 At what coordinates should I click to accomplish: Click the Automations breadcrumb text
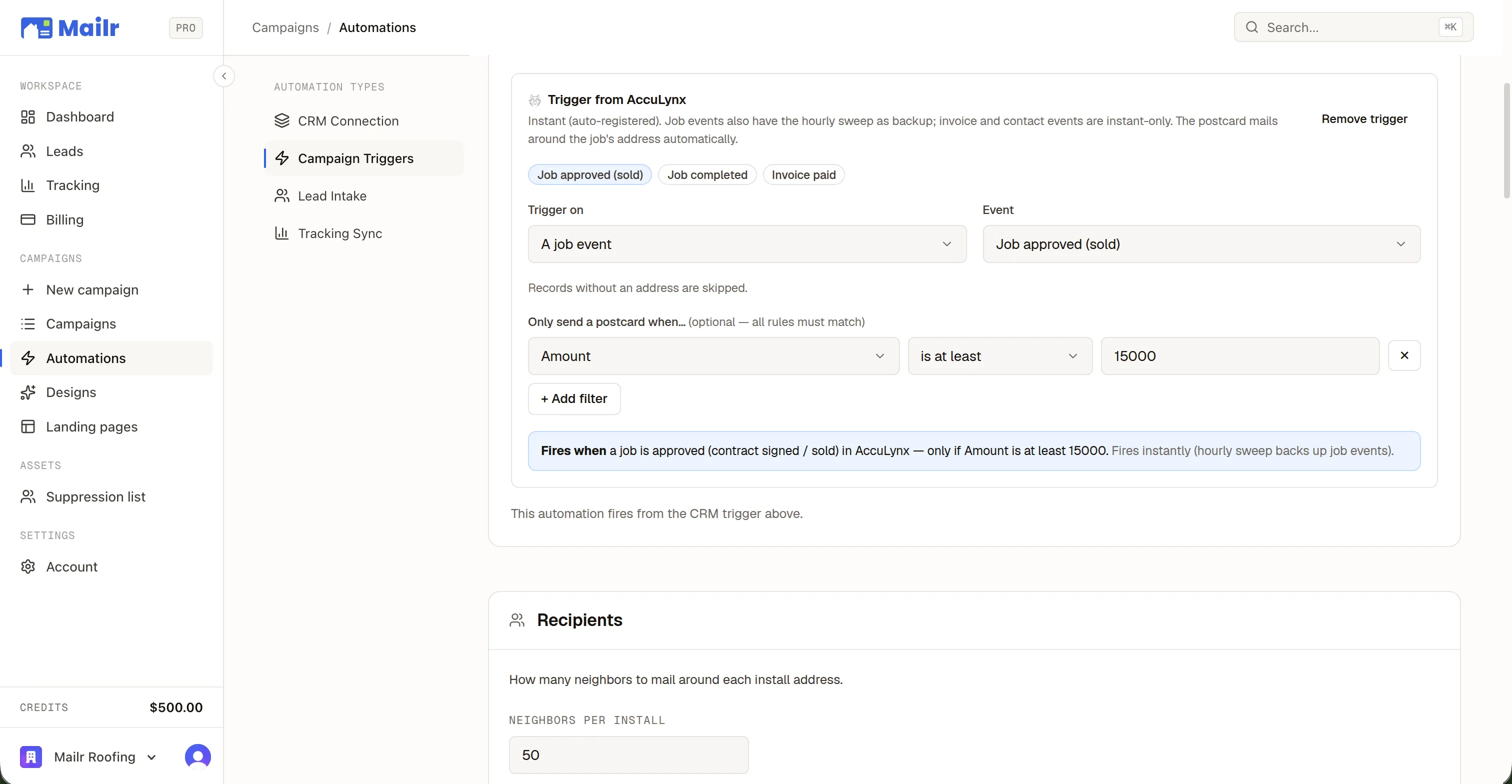point(377,27)
